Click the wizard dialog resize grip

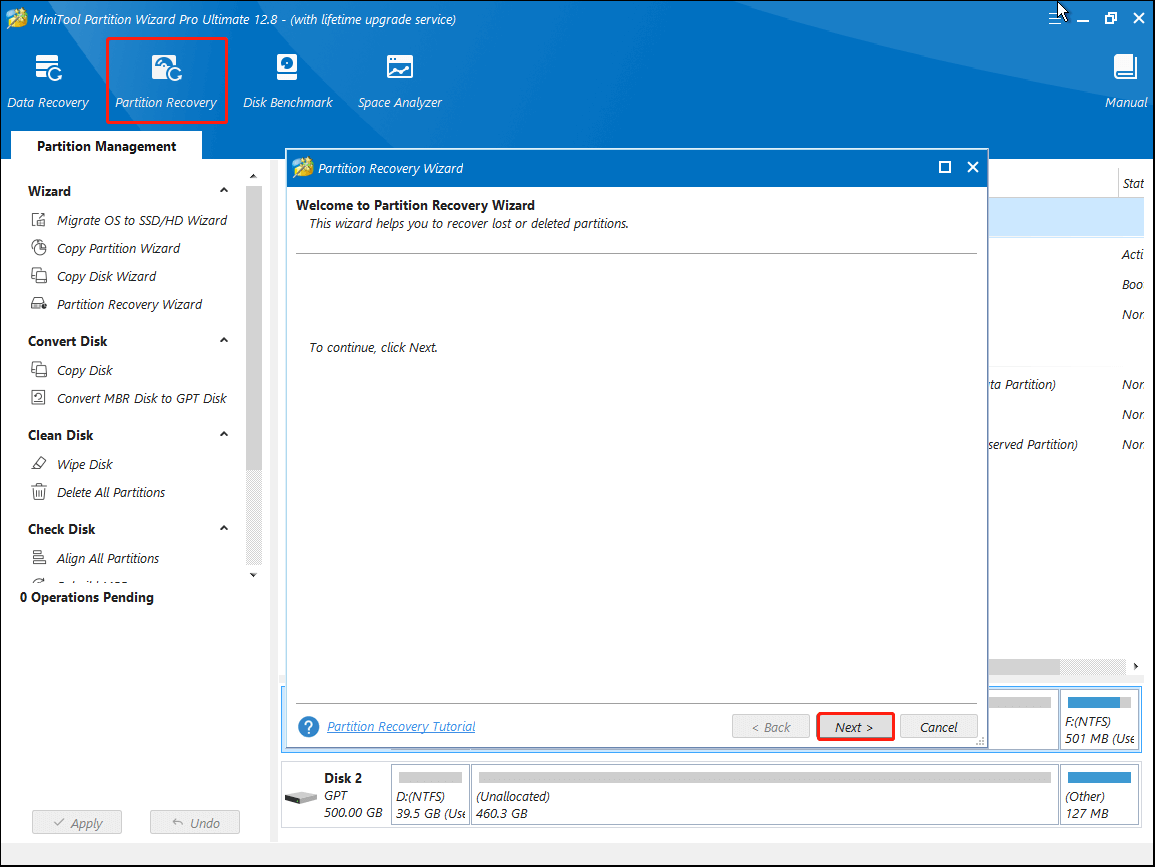980,742
